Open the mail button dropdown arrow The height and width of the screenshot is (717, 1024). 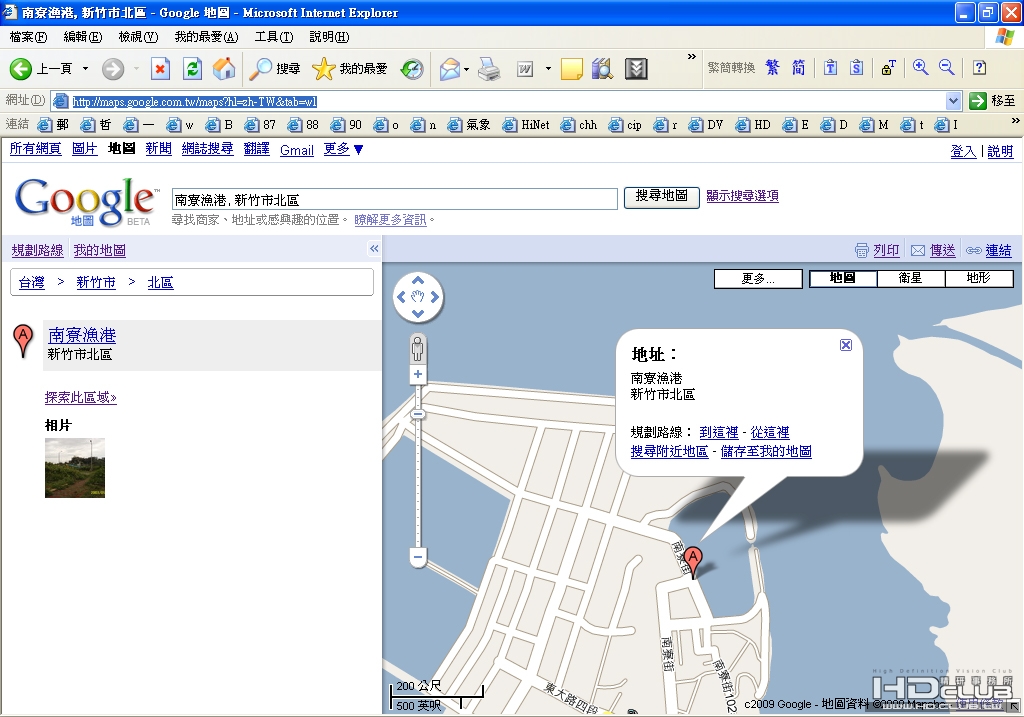[x=466, y=69]
